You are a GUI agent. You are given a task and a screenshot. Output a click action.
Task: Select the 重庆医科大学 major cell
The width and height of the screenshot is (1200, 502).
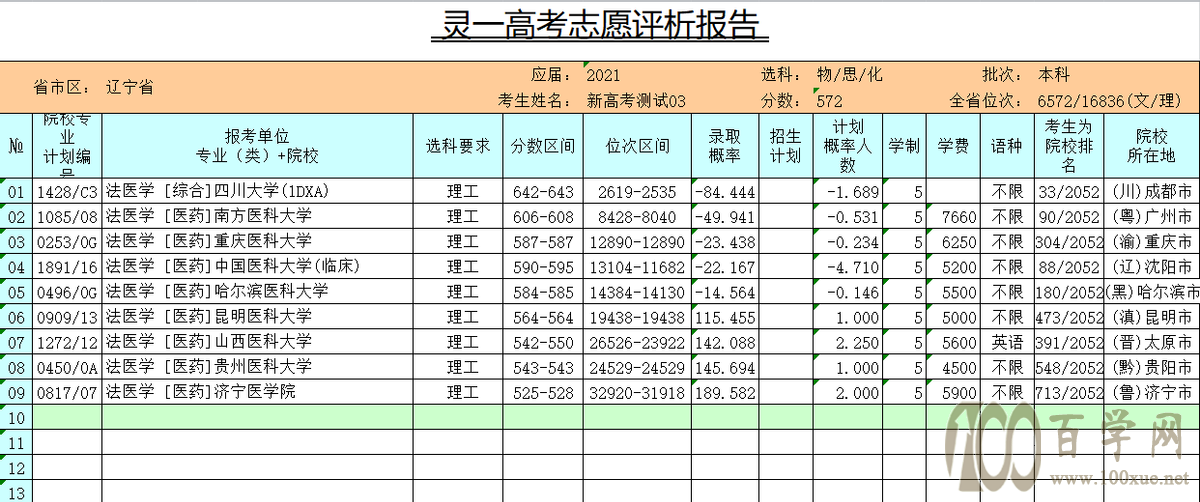coord(258,241)
